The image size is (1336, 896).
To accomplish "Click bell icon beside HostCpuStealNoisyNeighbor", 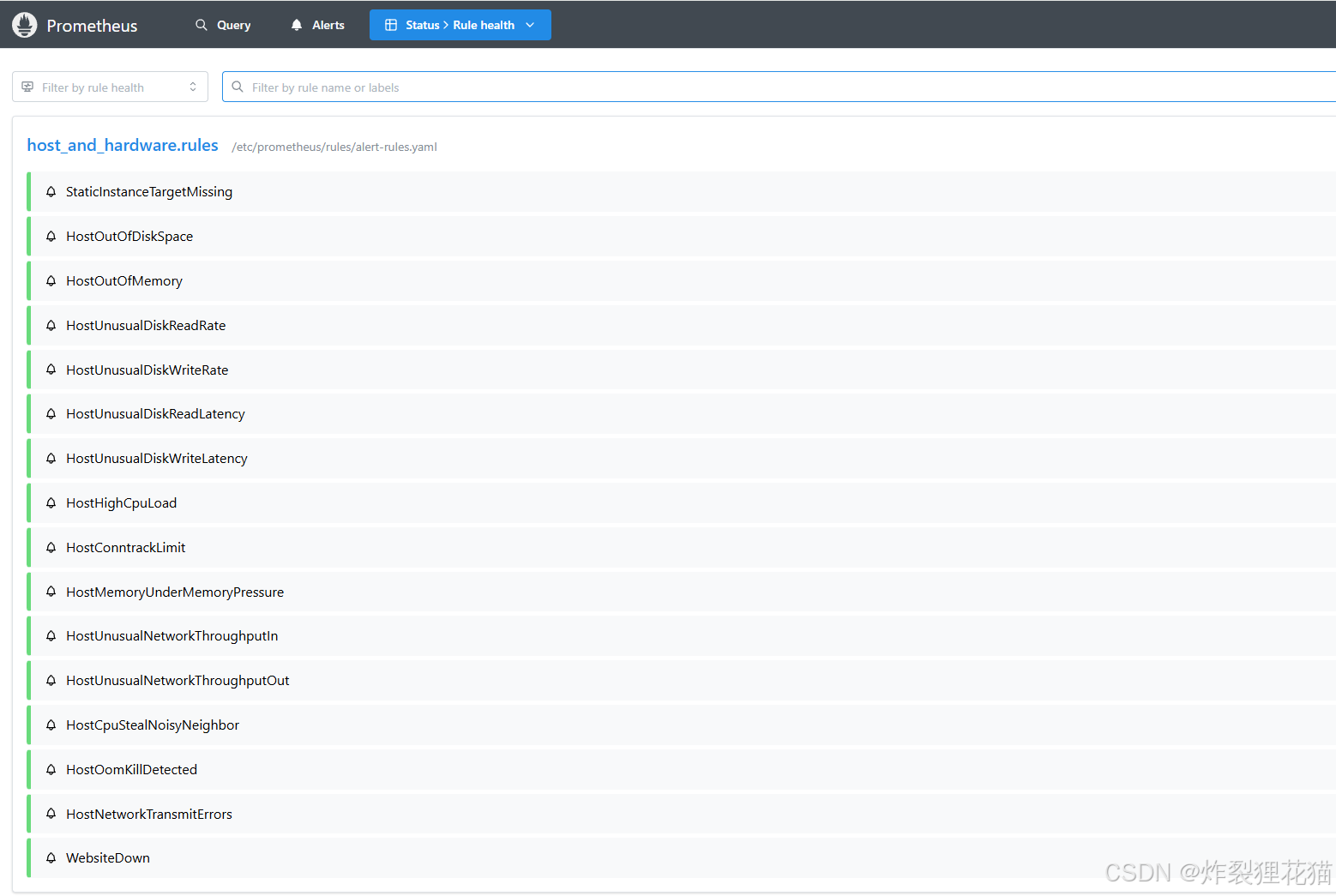I will [51, 725].
